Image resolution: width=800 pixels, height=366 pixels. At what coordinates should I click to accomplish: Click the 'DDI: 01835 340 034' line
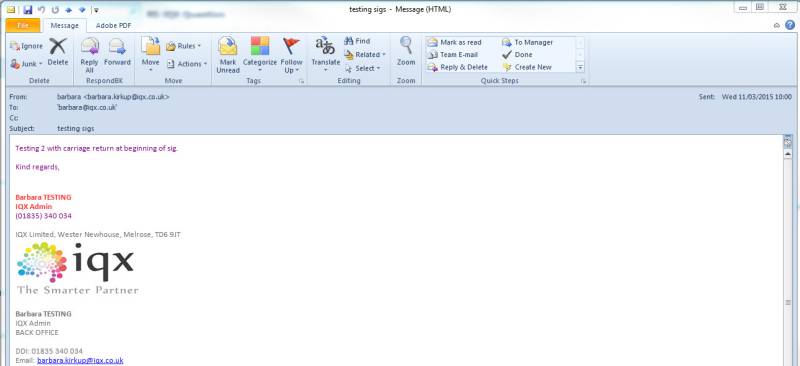coord(49,351)
